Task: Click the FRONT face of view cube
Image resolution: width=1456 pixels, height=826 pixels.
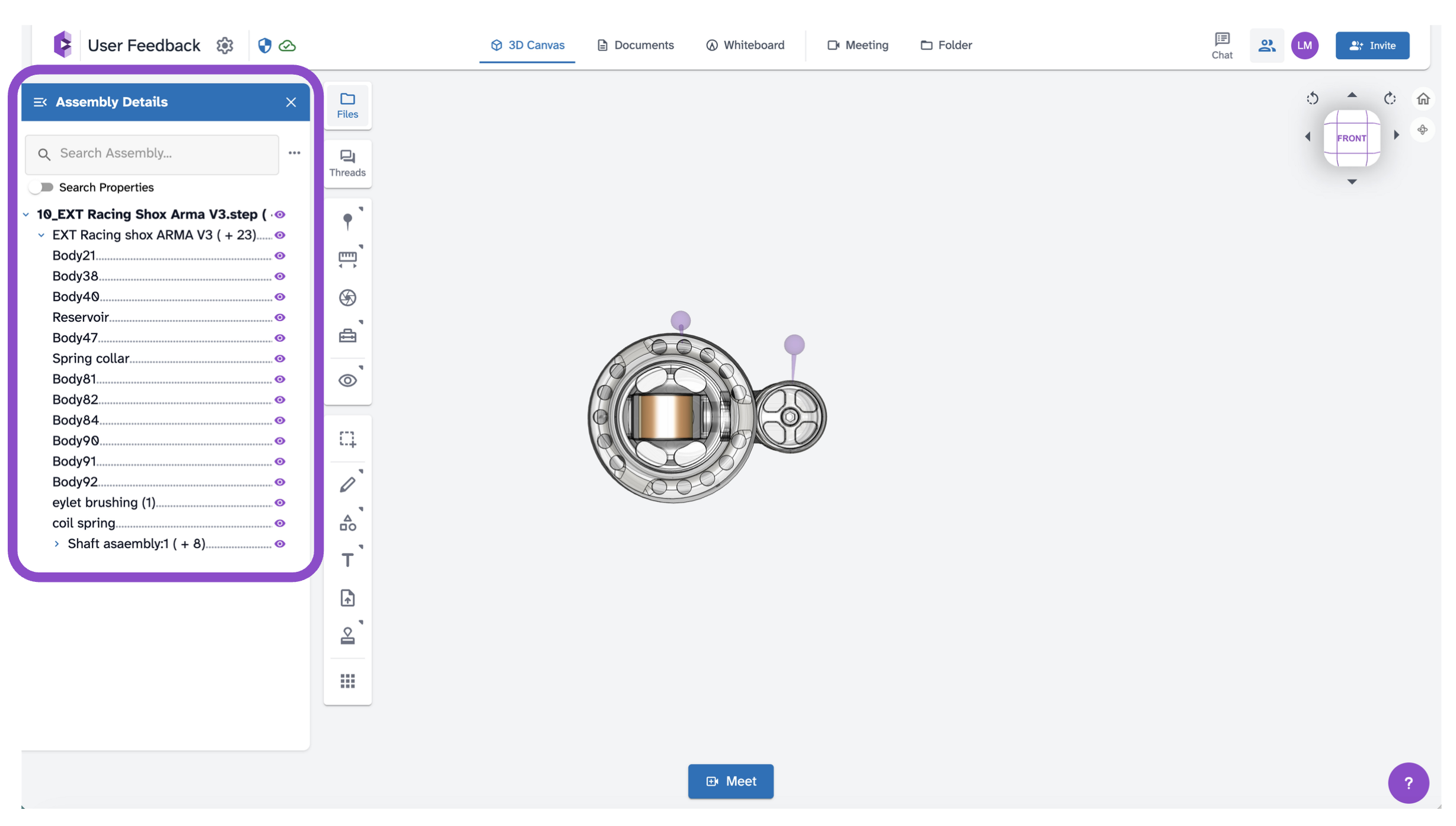Action: [1352, 139]
